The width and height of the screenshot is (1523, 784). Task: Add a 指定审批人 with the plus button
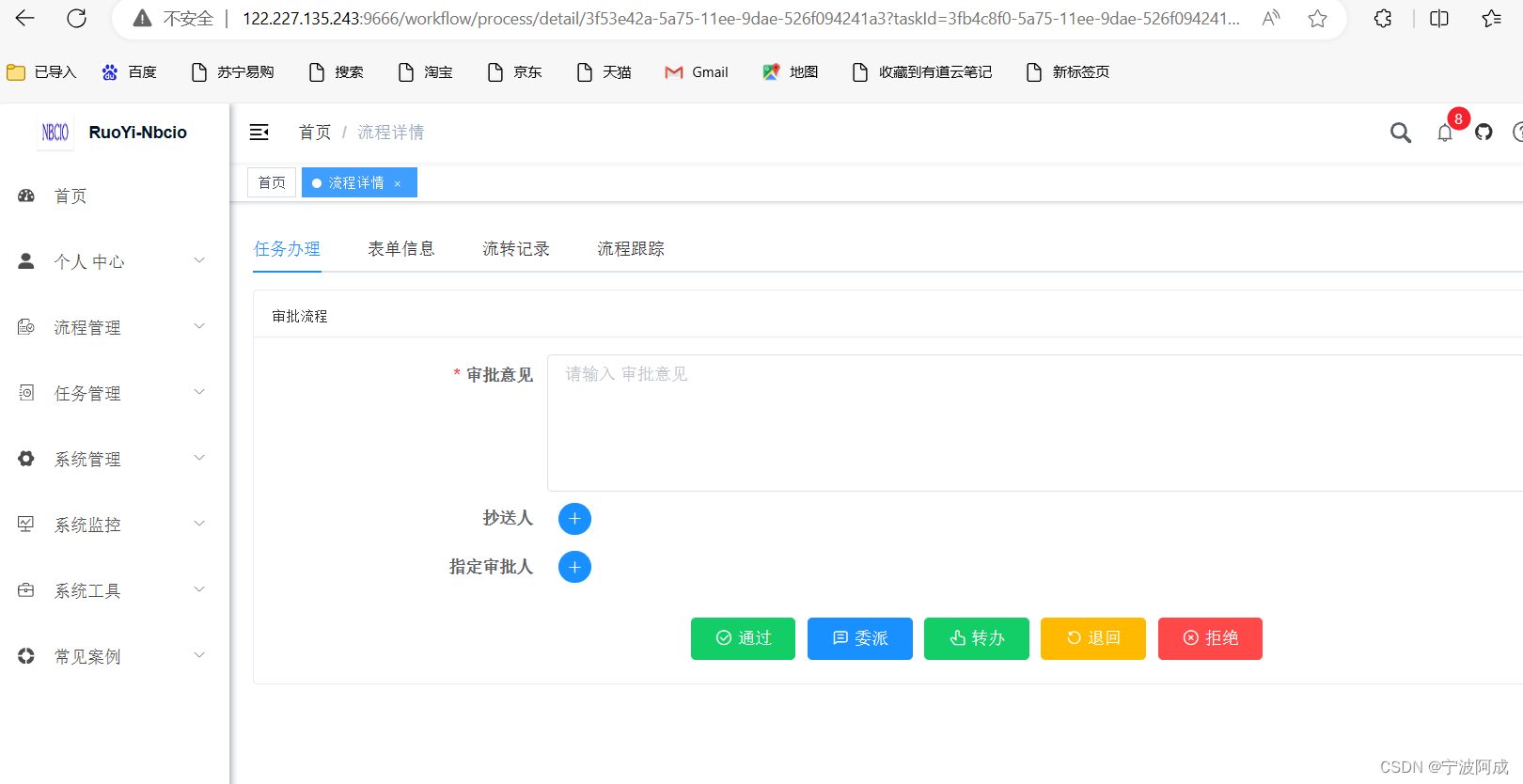click(x=574, y=567)
